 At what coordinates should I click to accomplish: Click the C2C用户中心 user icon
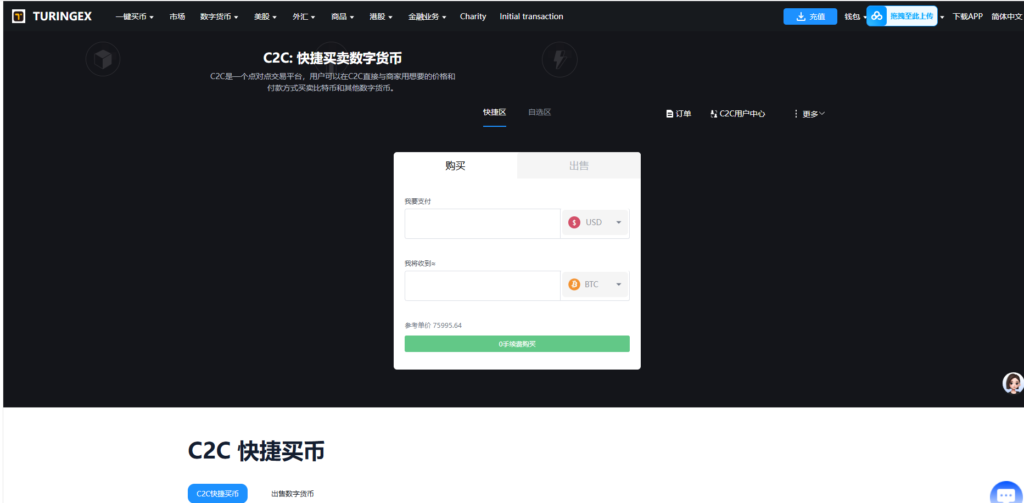click(x=713, y=114)
